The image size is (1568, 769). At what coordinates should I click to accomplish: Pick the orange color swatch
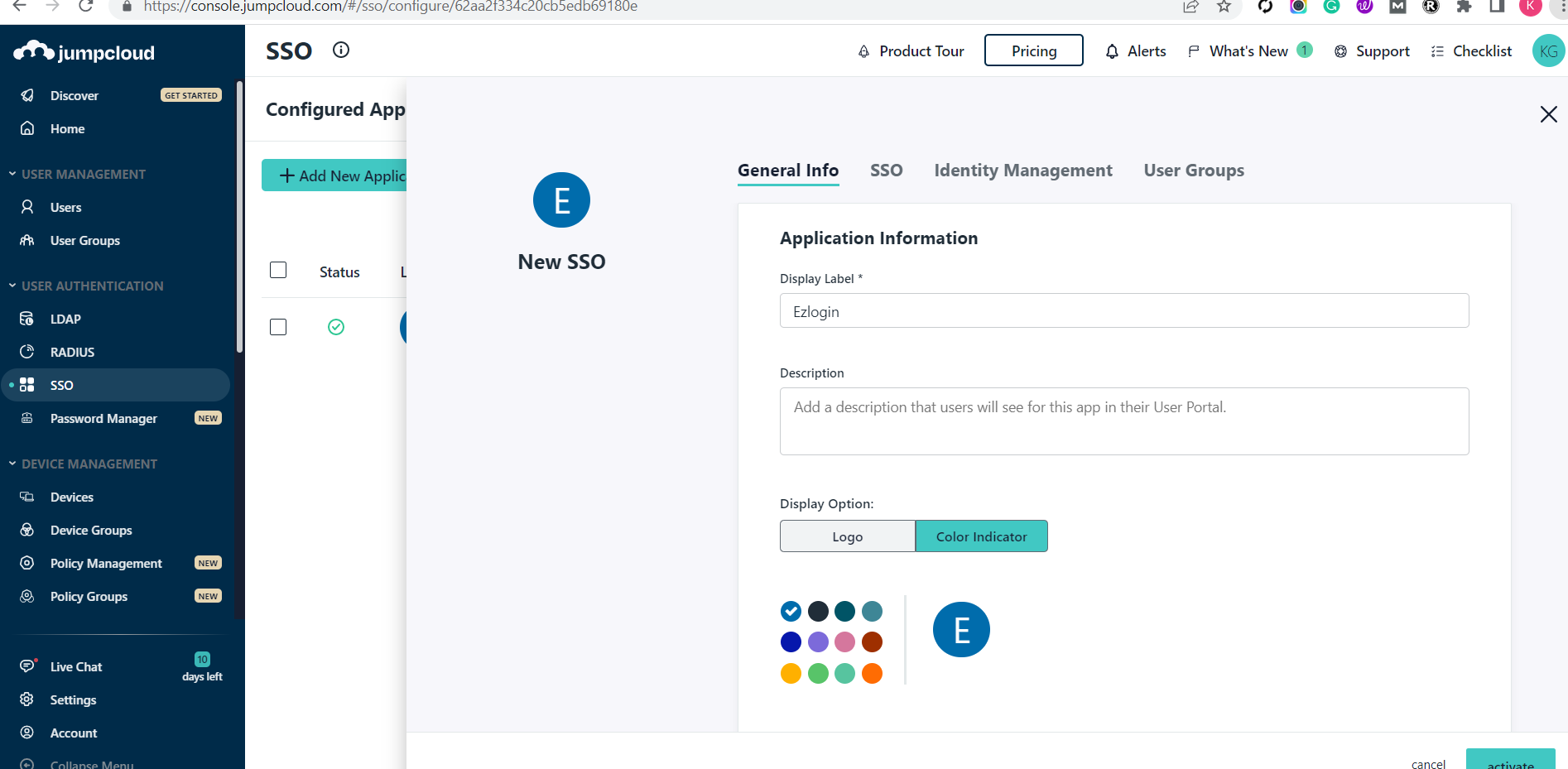pyautogui.click(x=872, y=673)
